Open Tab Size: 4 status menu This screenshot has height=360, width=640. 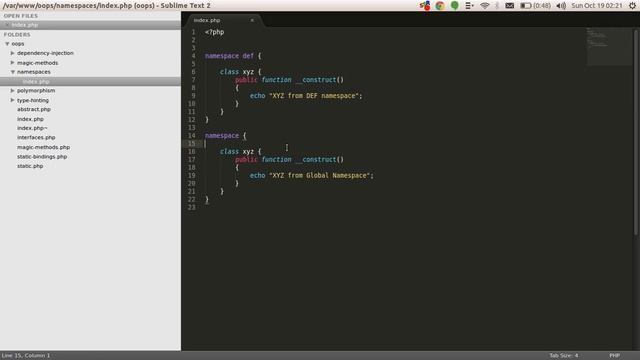coord(564,356)
